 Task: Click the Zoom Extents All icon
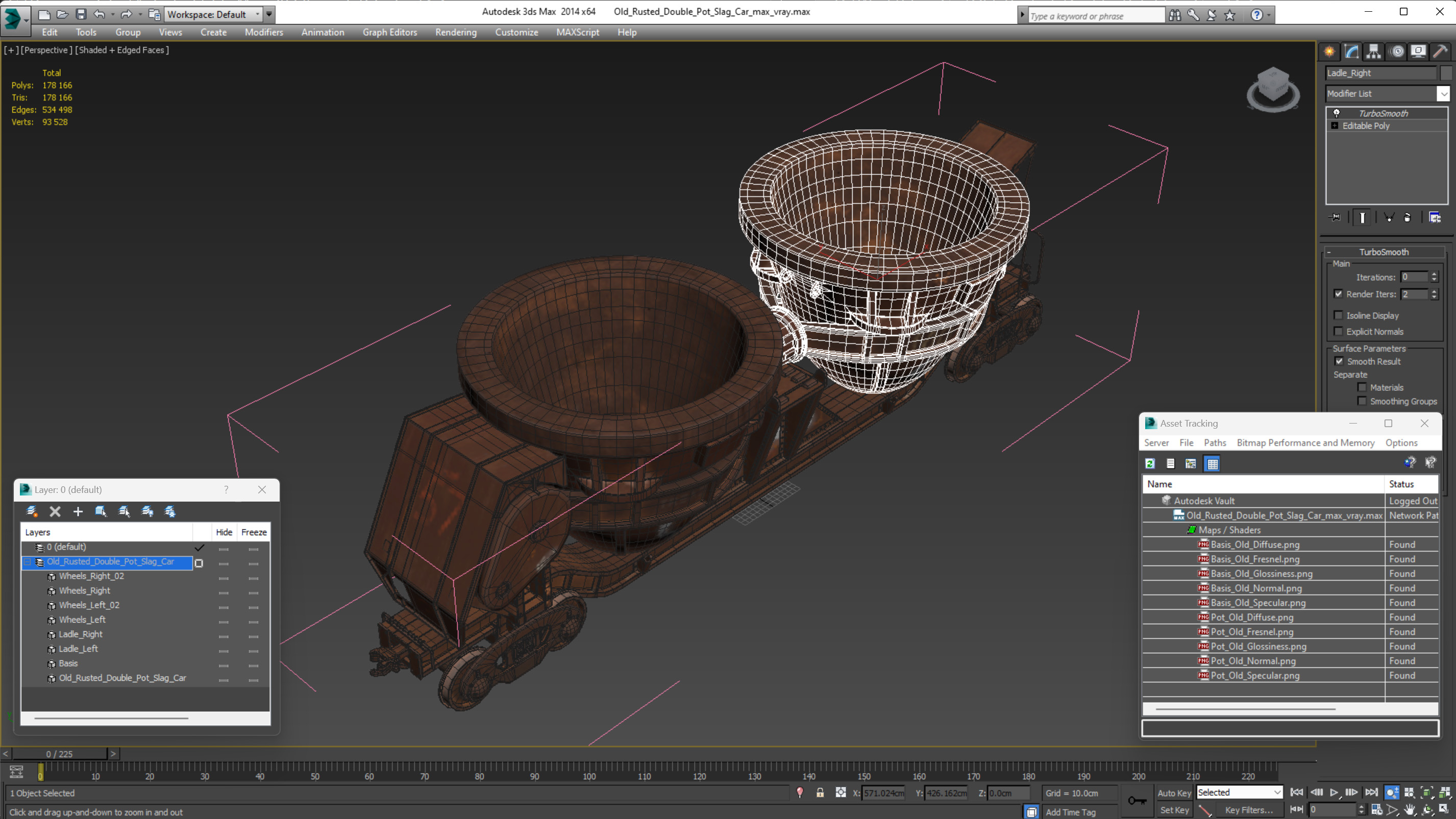[1445, 792]
